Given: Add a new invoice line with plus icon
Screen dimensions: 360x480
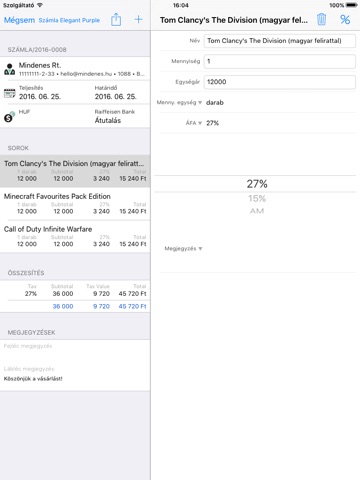Looking at the screenshot, I should point(138,20).
